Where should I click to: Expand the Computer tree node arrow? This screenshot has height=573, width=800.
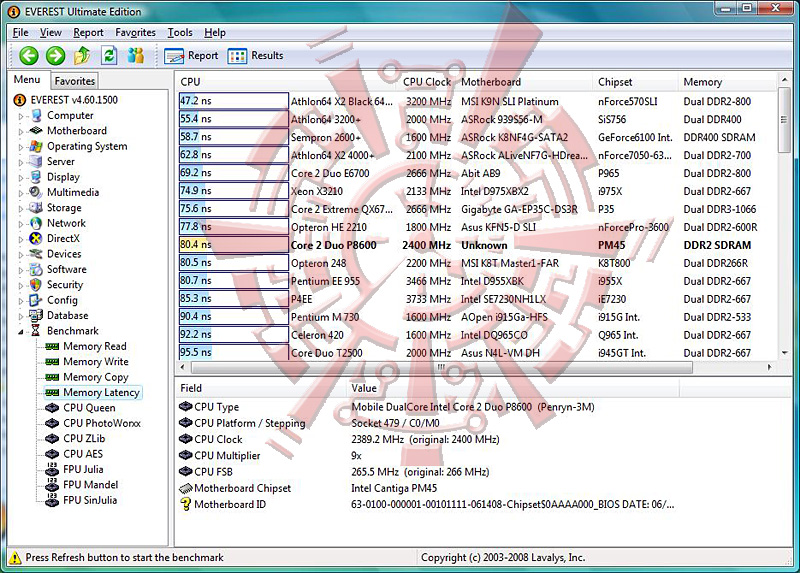coord(21,116)
